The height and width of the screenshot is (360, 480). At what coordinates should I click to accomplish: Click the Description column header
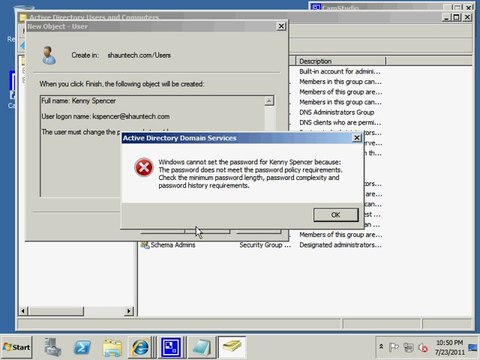pyautogui.click(x=340, y=61)
